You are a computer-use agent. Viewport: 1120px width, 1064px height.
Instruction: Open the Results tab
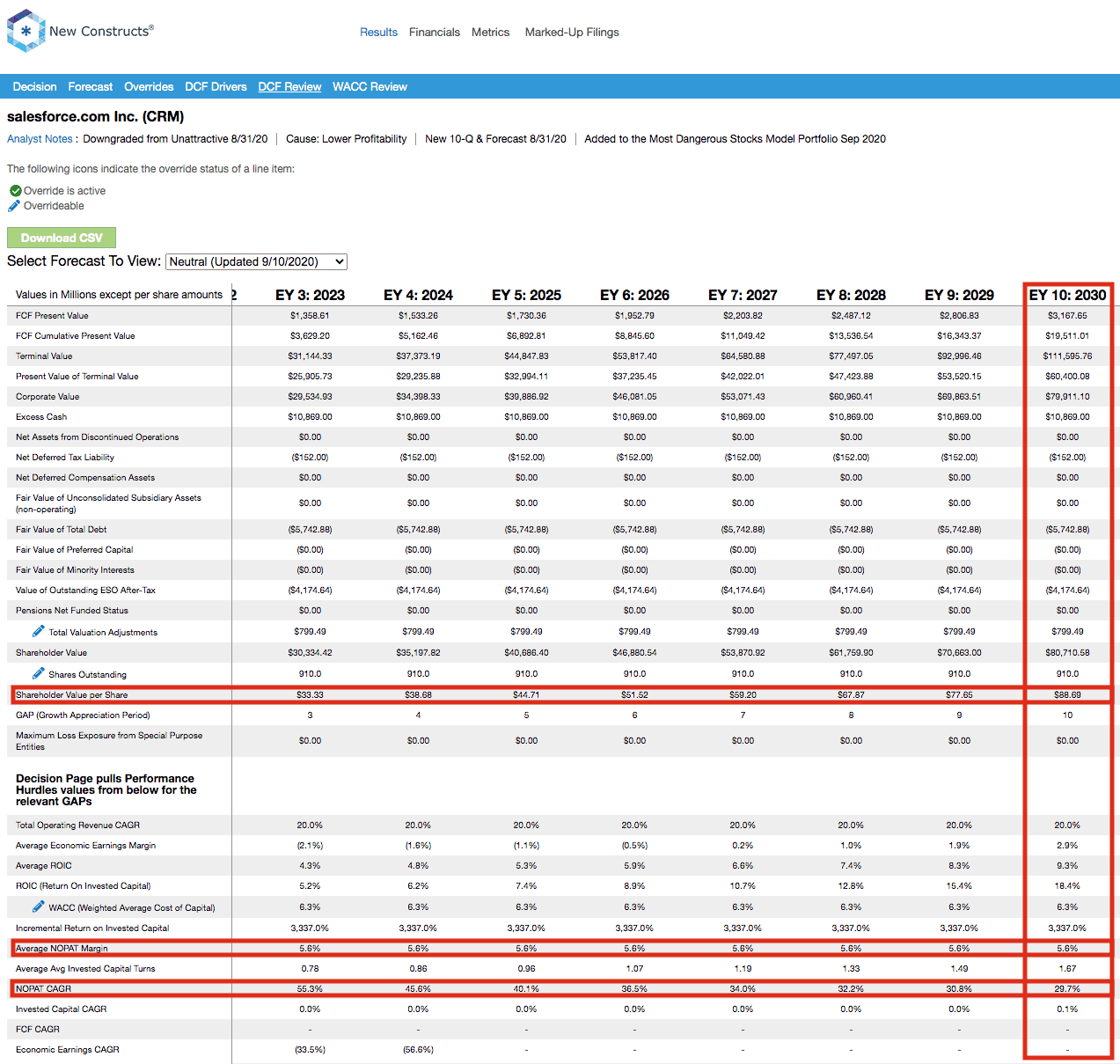coord(378,33)
